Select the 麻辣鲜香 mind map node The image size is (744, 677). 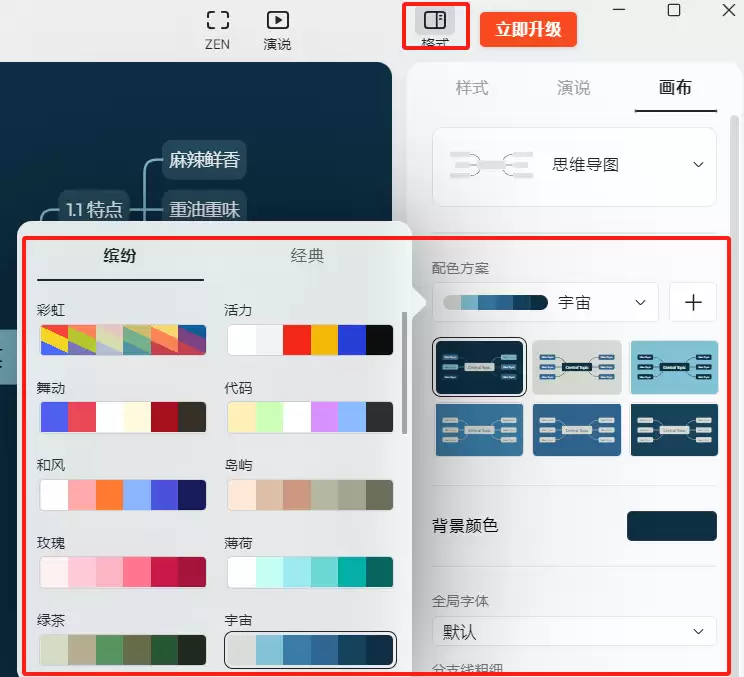click(204, 160)
